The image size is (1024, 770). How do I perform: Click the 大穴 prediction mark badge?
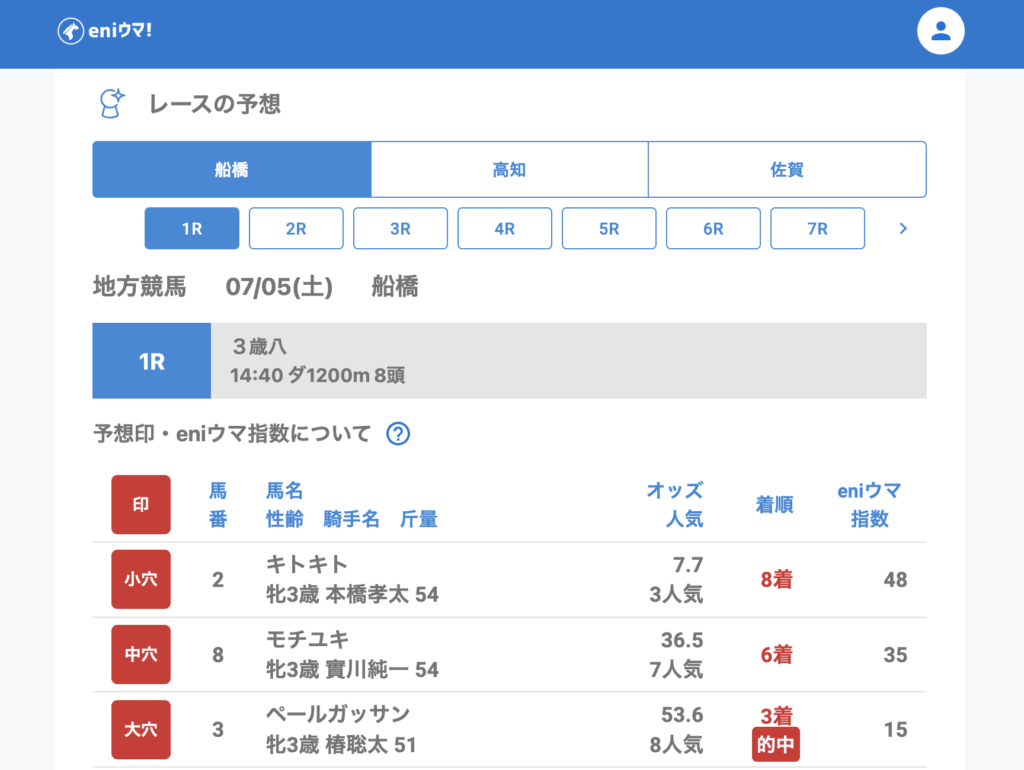(141, 730)
